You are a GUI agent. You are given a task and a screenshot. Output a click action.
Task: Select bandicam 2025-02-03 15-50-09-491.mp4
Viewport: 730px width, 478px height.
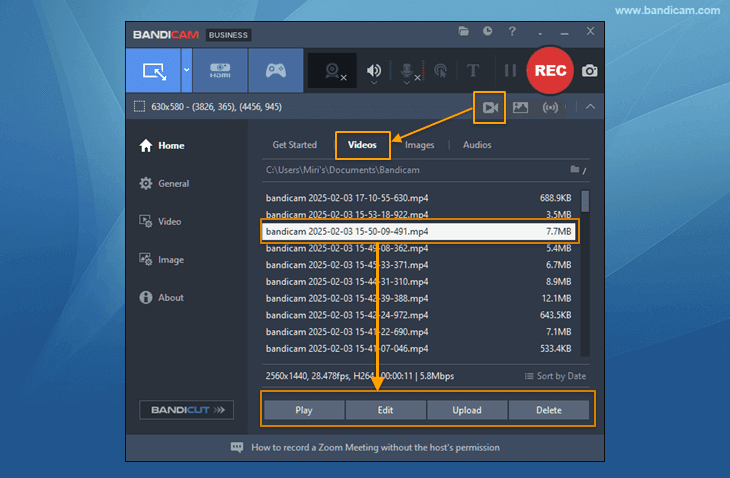418,231
